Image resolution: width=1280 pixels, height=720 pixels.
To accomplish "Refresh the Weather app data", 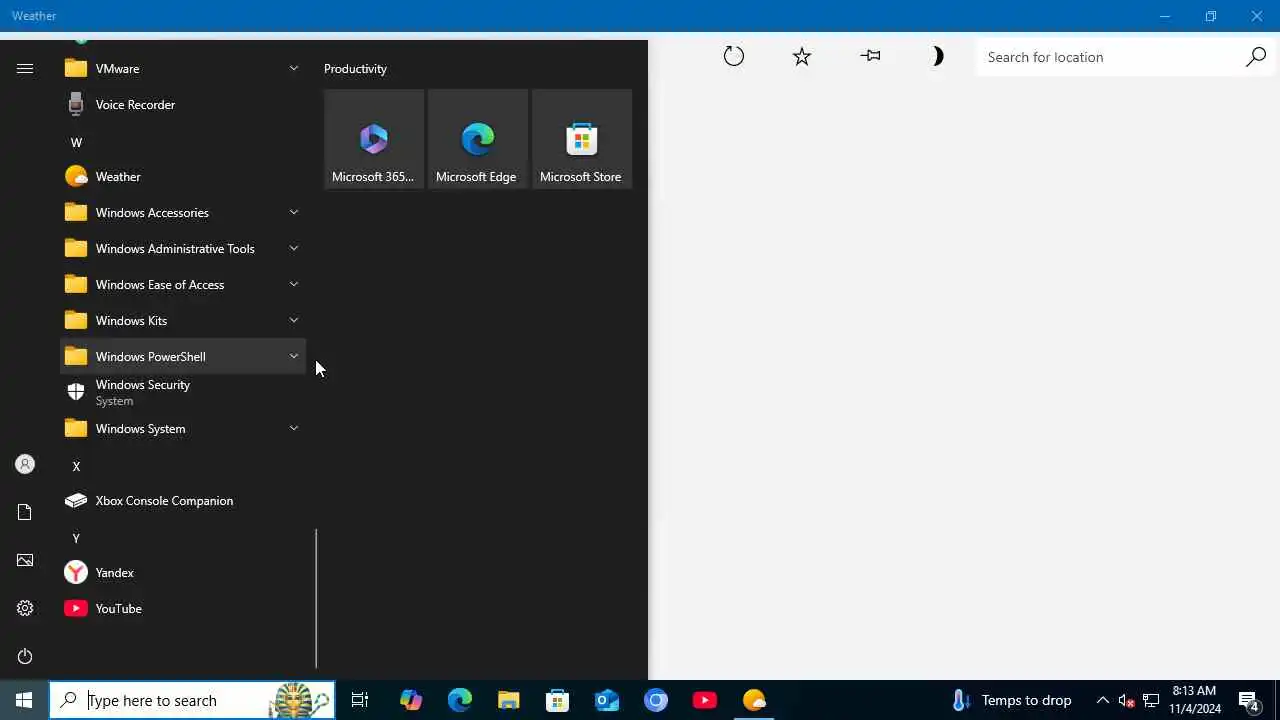I will point(734,57).
